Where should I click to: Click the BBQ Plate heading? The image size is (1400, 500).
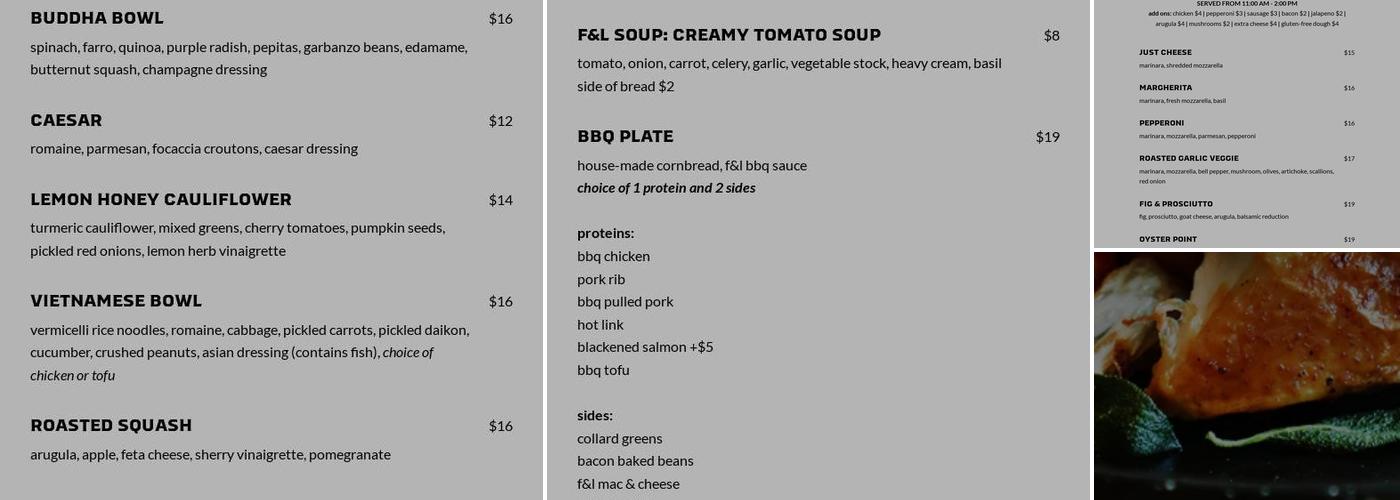(x=625, y=136)
